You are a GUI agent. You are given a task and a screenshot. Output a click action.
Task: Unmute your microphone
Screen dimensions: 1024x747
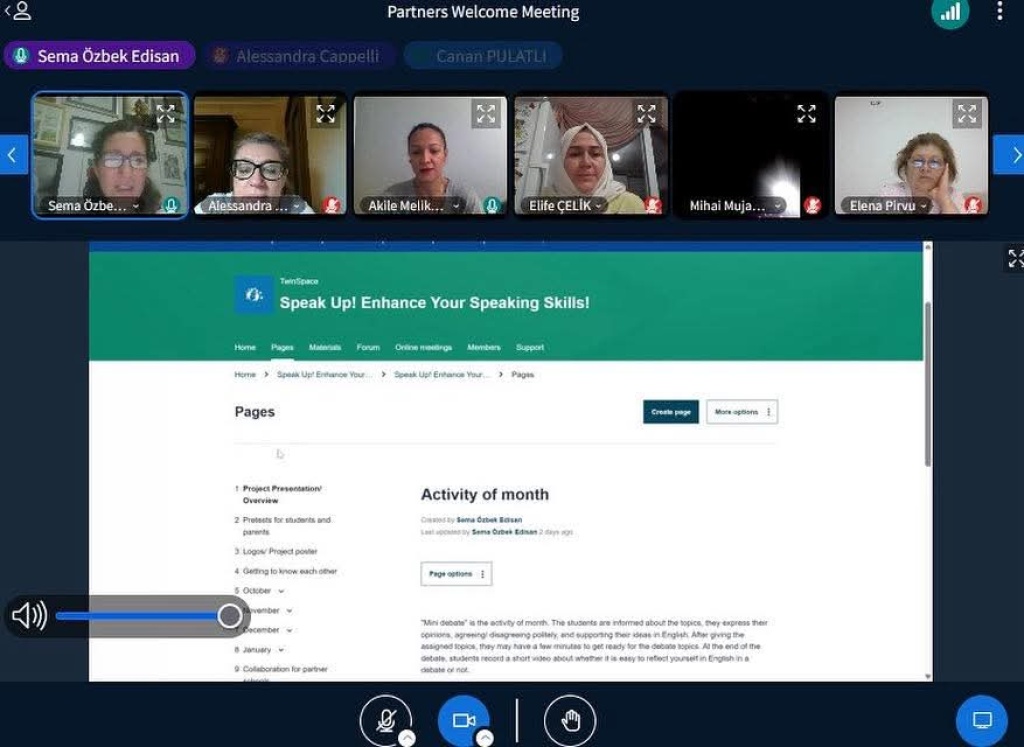coord(385,721)
